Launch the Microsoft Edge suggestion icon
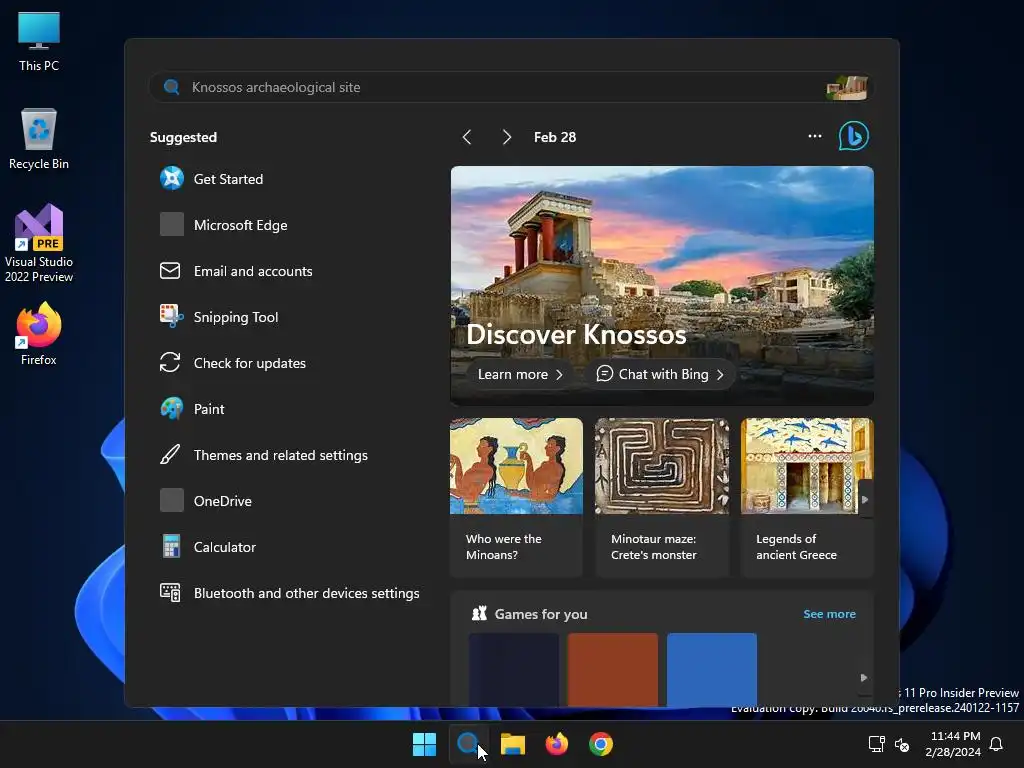 coord(172,224)
